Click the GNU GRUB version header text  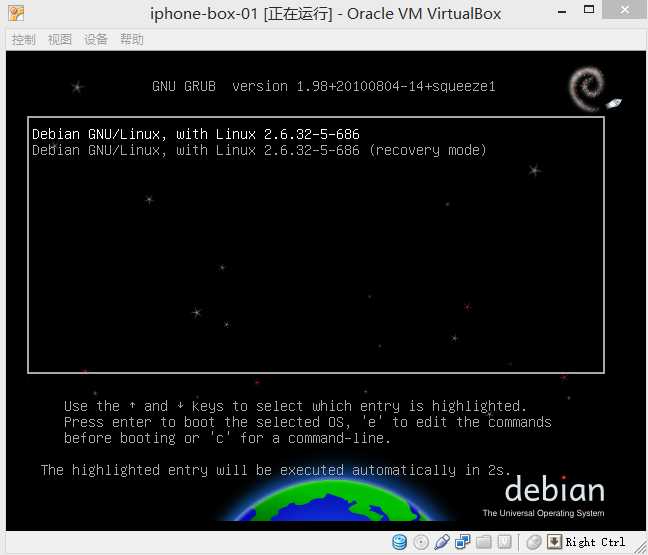tap(324, 86)
